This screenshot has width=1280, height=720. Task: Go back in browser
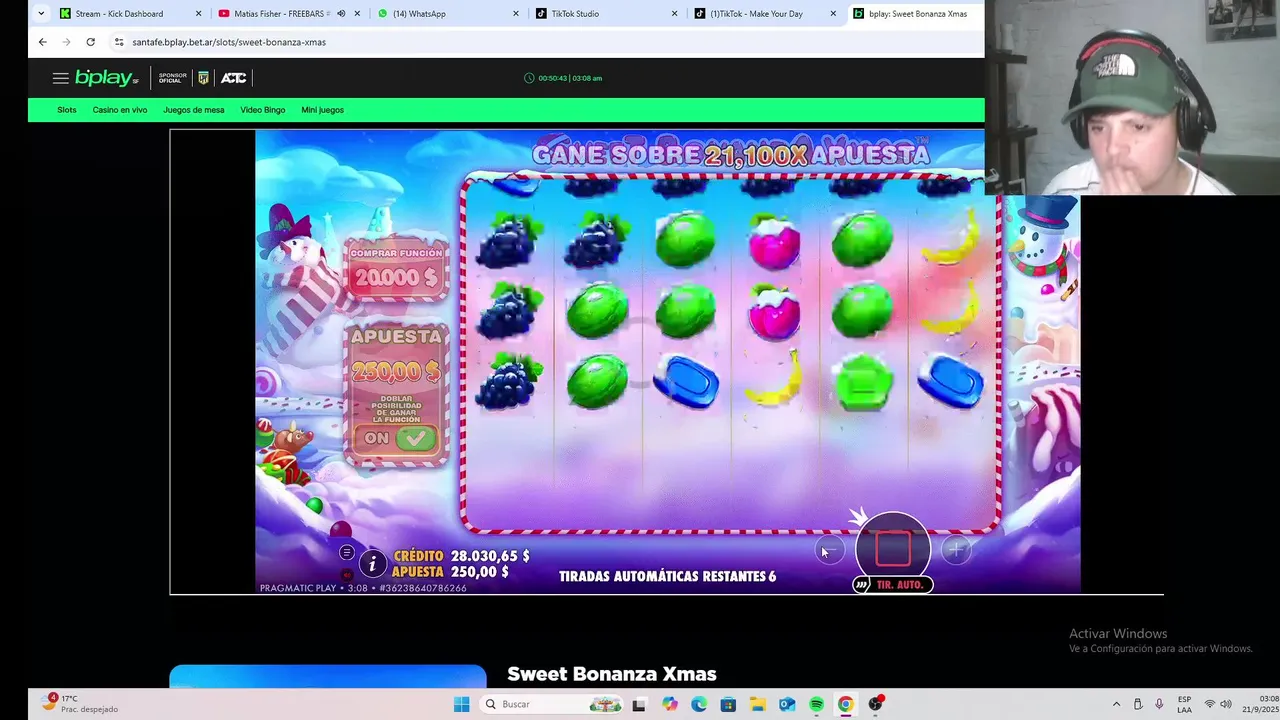tap(42, 42)
